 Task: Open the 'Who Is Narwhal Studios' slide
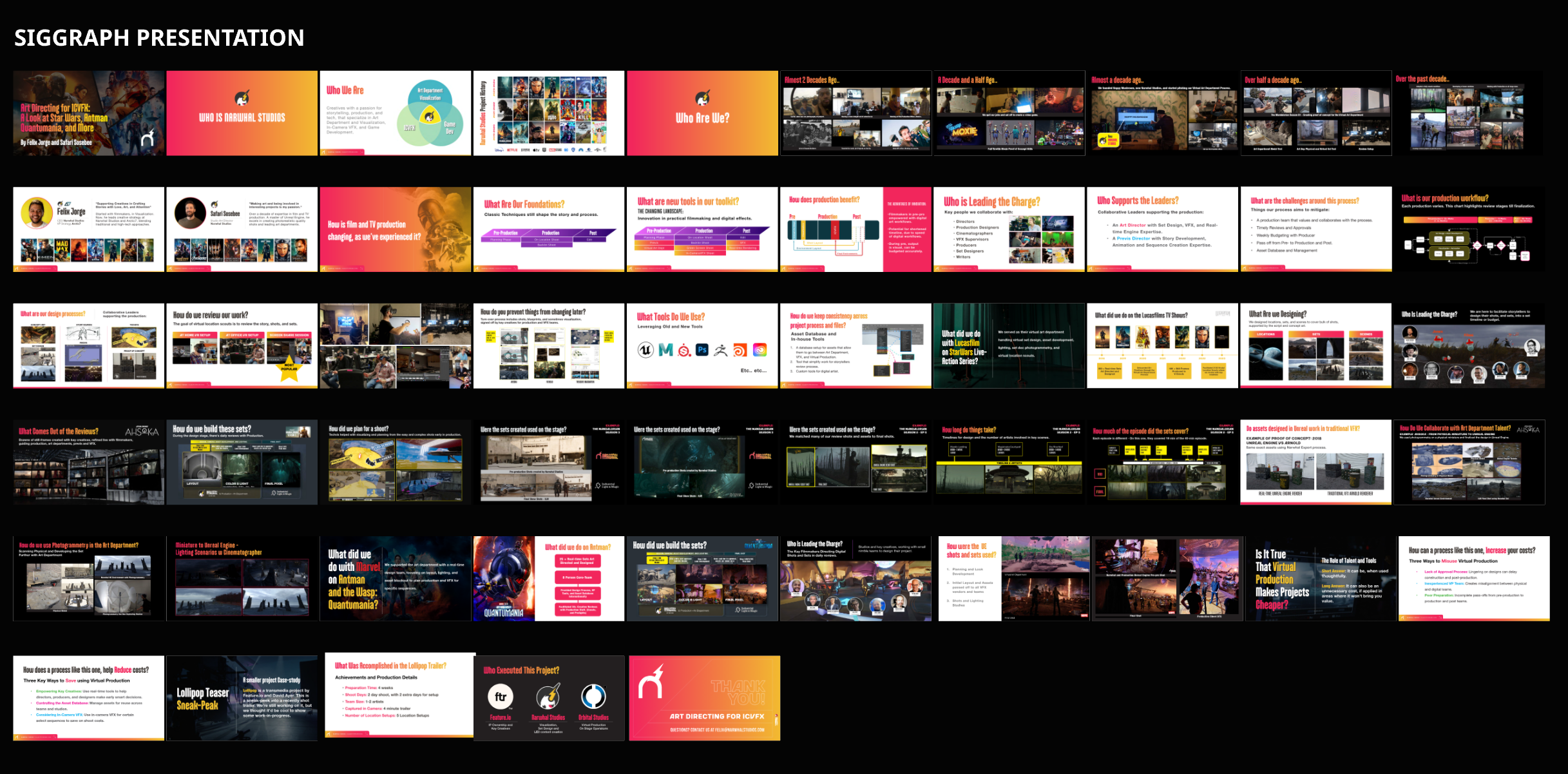tap(242, 113)
